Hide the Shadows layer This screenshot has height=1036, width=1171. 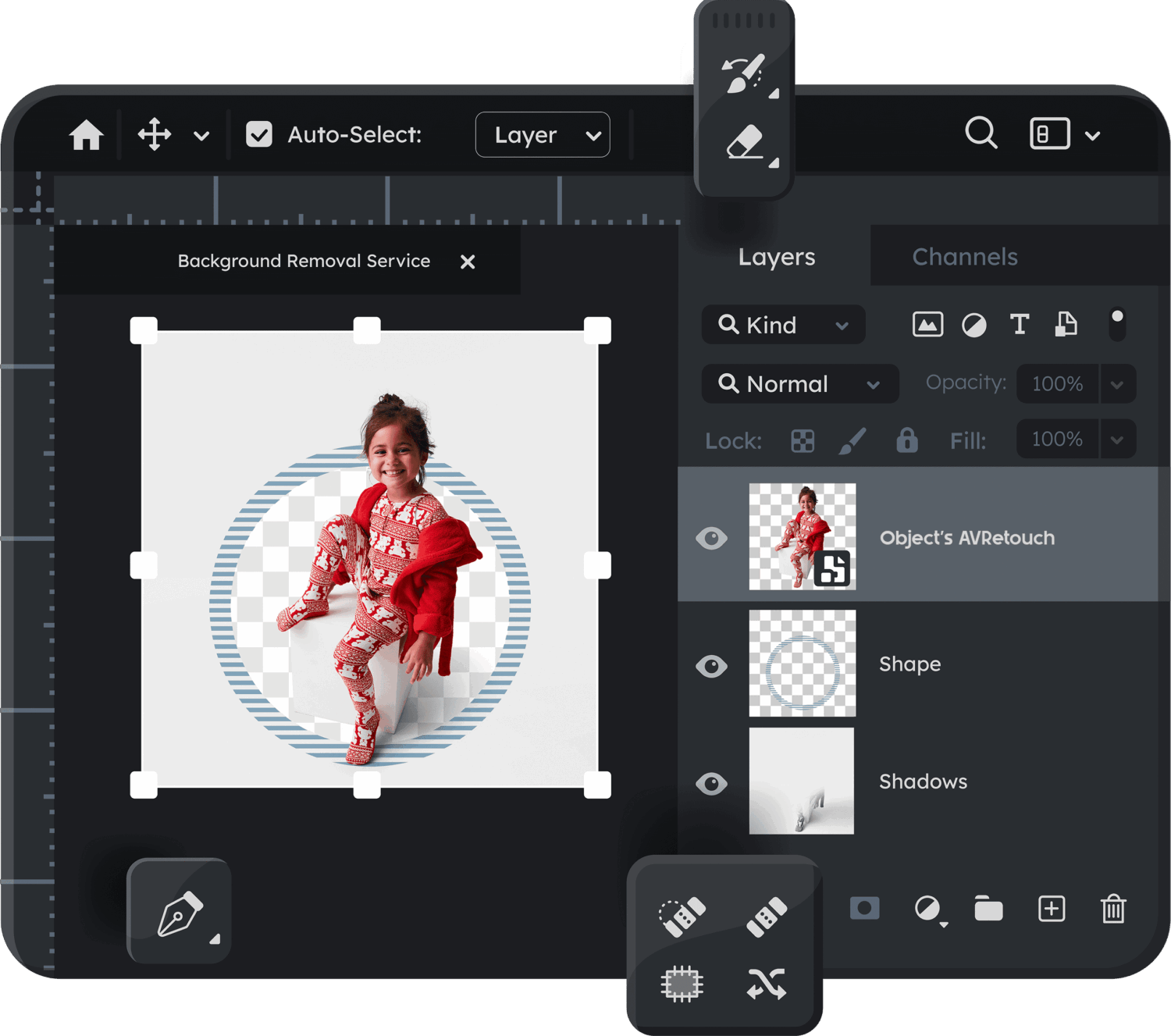[x=711, y=783]
